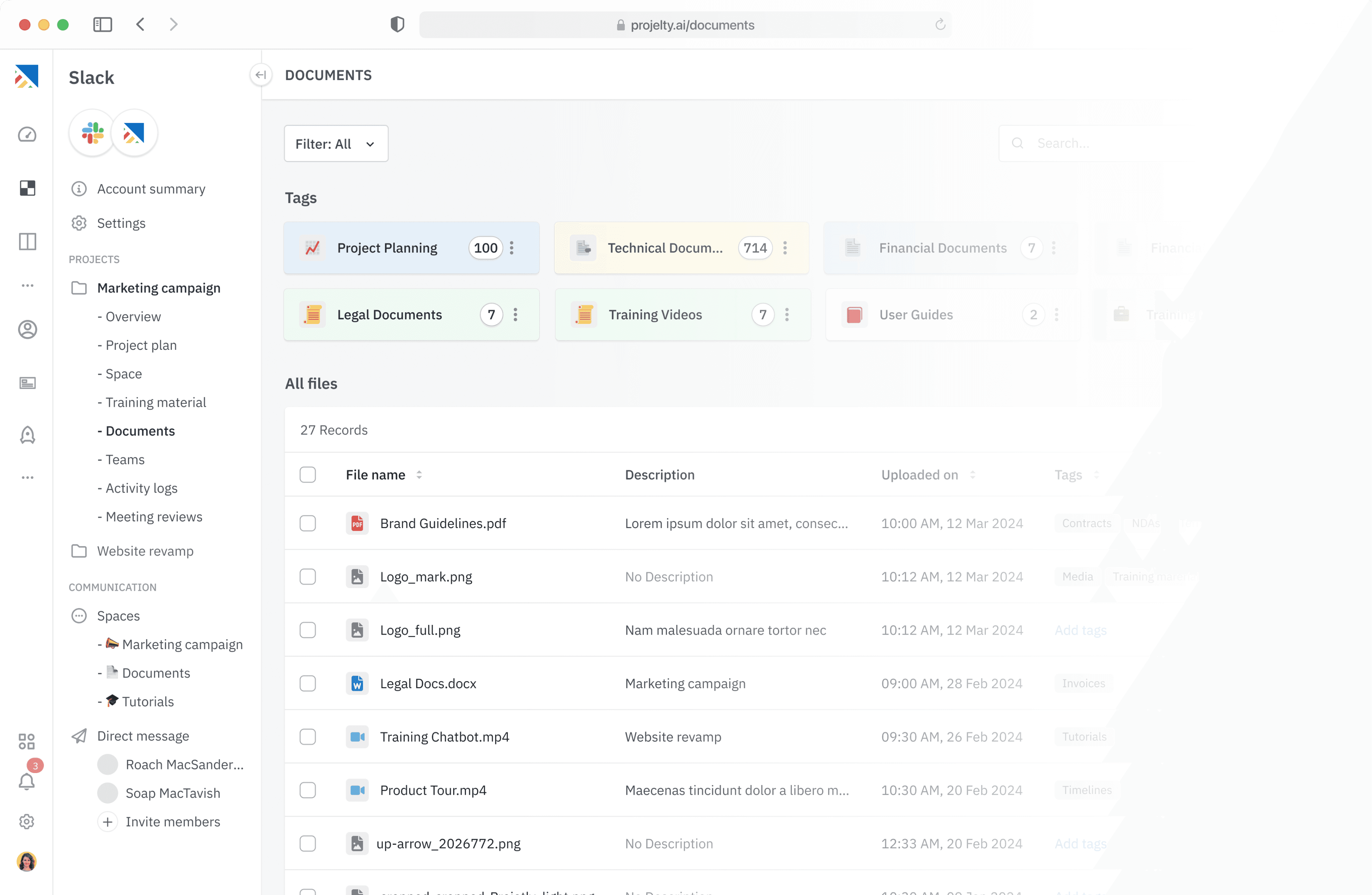This screenshot has width=1372, height=895.
Task: Open the Filter: All dropdown
Action: point(336,144)
